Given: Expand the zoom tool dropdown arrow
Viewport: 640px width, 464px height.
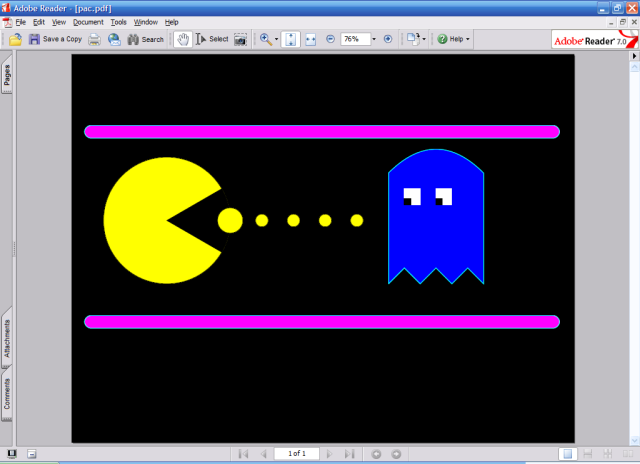Looking at the screenshot, I should click(x=276, y=39).
